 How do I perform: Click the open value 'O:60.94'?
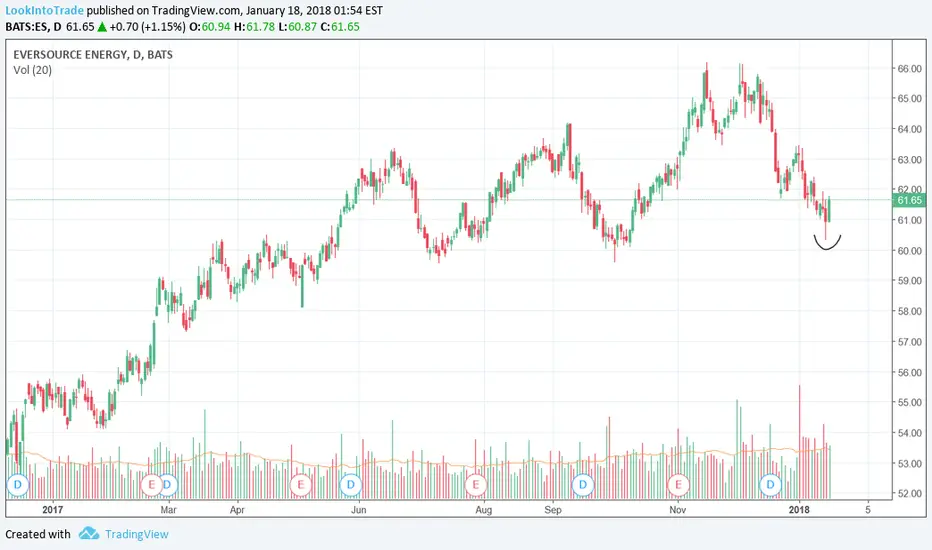(x=210, y=27)
